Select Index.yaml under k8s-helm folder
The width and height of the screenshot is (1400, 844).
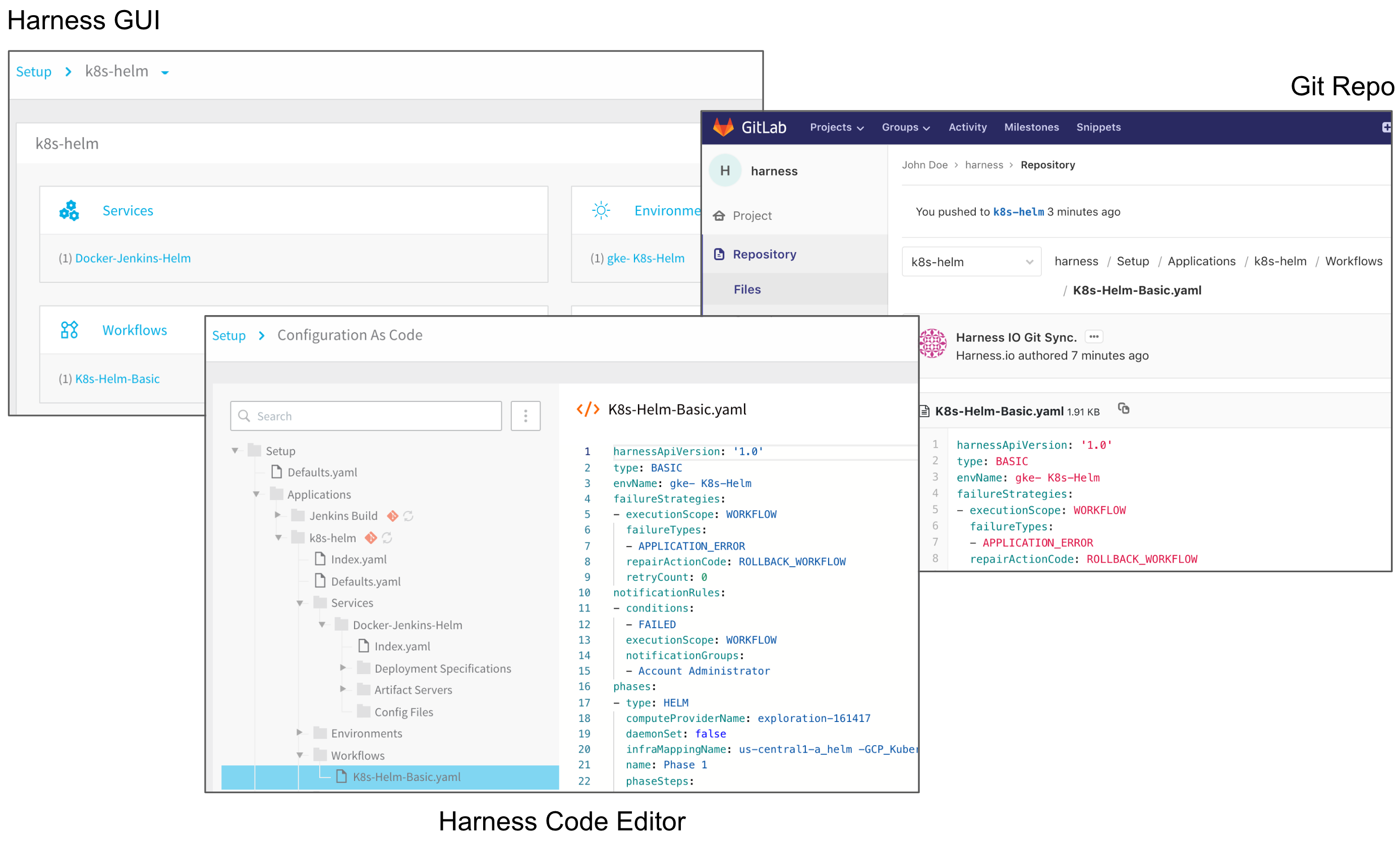359,560
